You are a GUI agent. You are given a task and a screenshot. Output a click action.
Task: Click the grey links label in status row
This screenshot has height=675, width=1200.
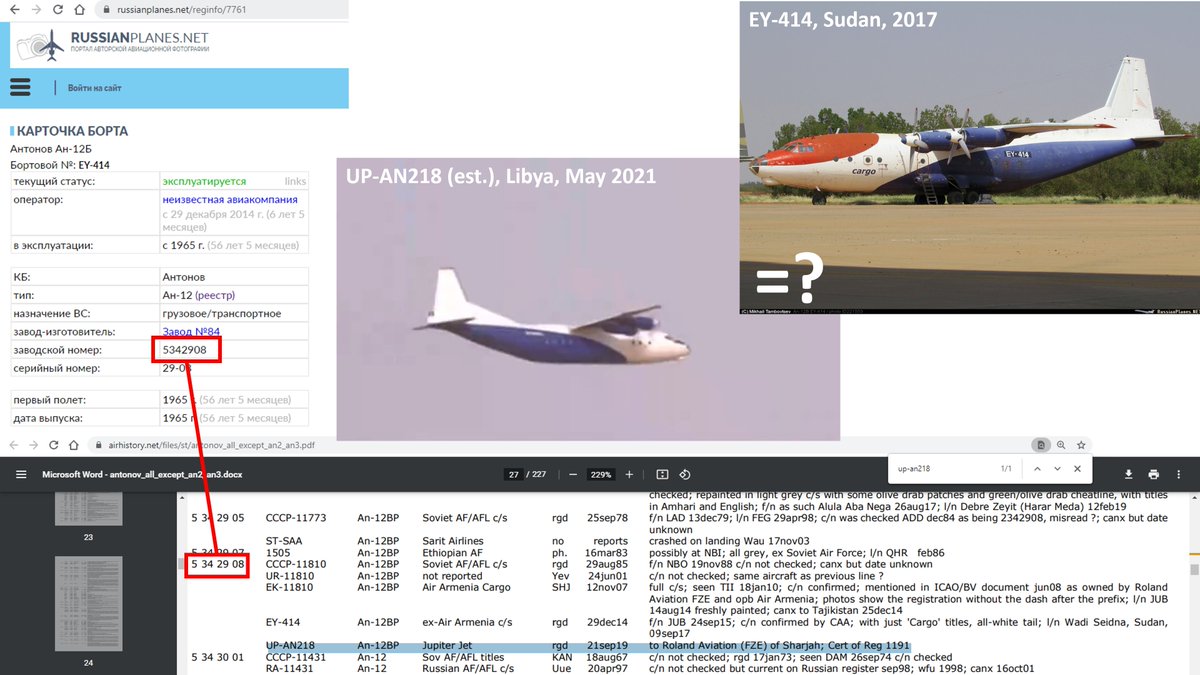(295, 181)
